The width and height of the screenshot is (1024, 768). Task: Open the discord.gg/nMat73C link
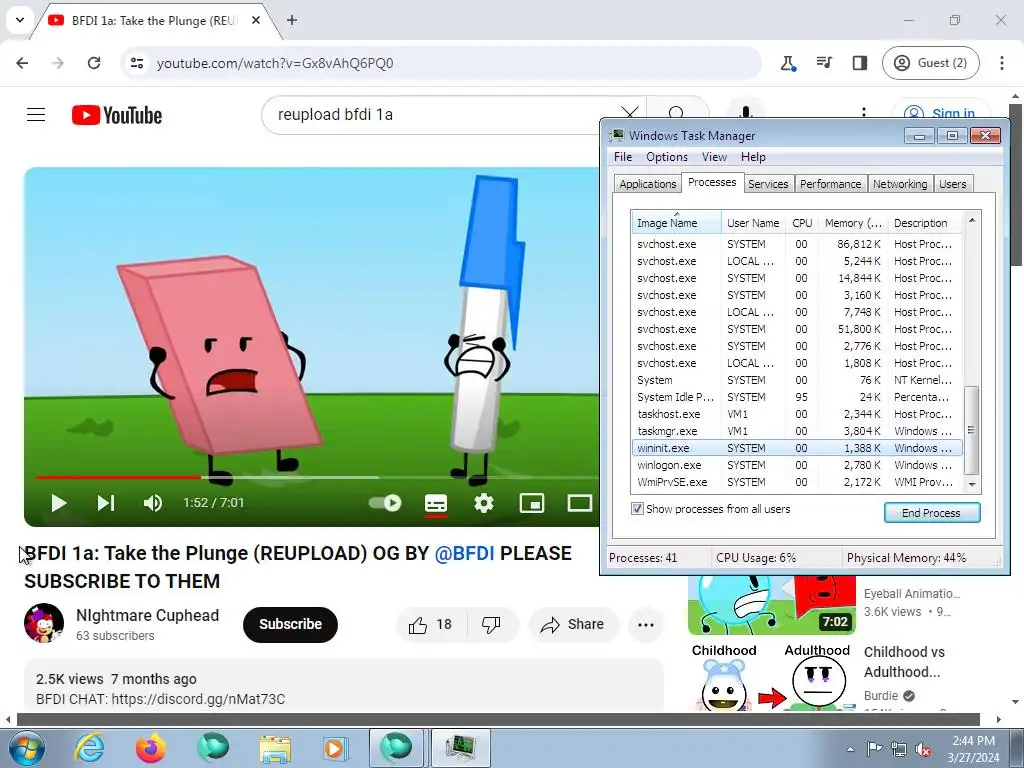[199, 699]
